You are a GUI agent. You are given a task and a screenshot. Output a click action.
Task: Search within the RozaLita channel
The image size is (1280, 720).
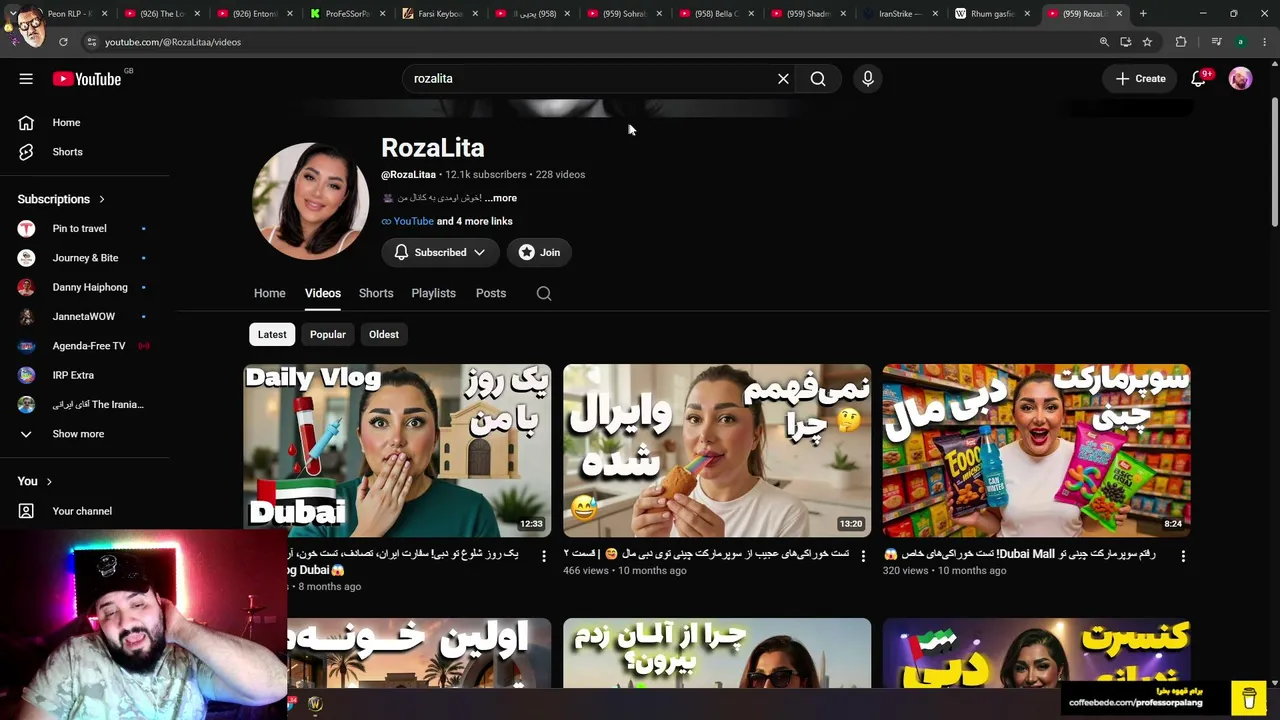544,293
